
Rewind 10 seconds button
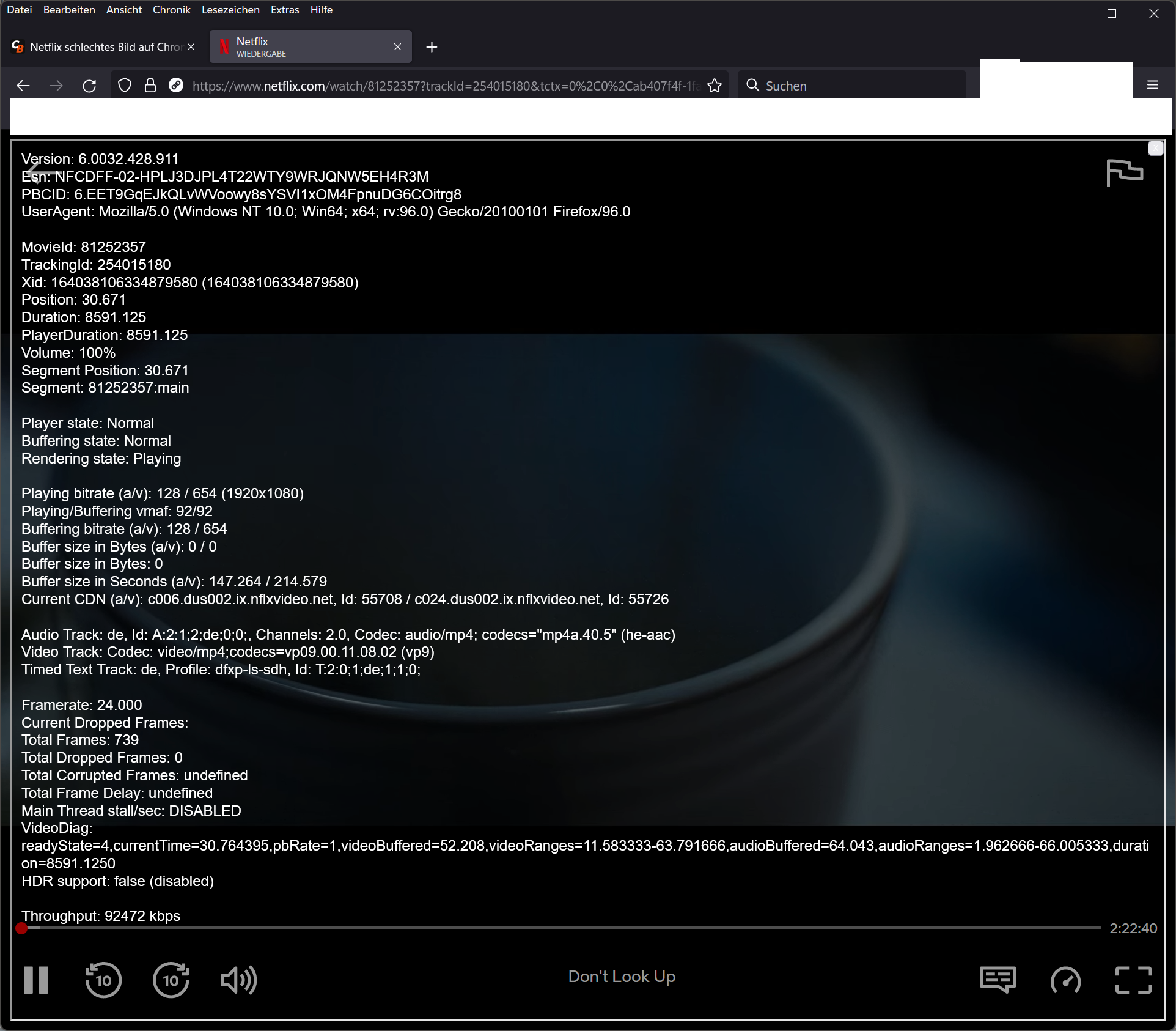tap(103, 980)
